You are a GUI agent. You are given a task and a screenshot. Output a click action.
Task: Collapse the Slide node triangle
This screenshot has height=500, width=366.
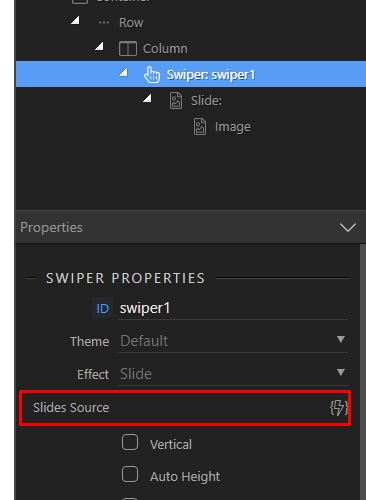[147, 98]
